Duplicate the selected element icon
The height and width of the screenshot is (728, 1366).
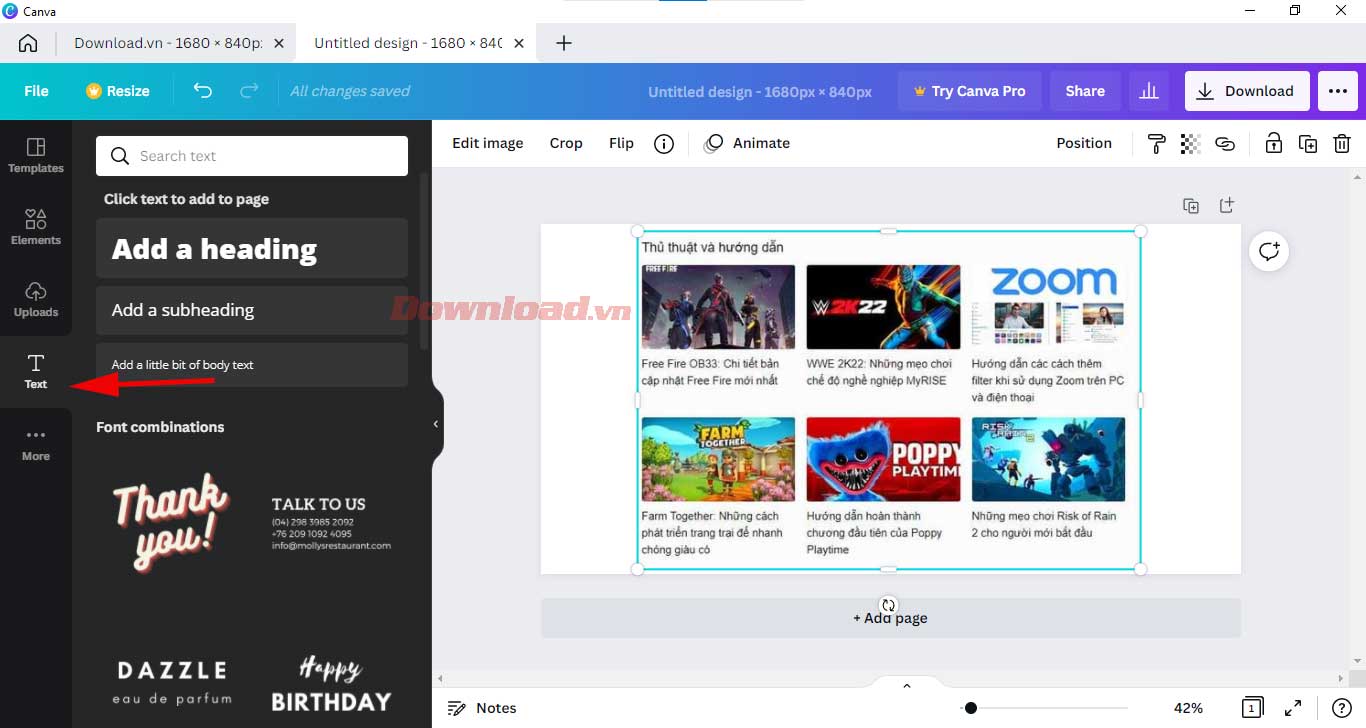(1307, 144)
